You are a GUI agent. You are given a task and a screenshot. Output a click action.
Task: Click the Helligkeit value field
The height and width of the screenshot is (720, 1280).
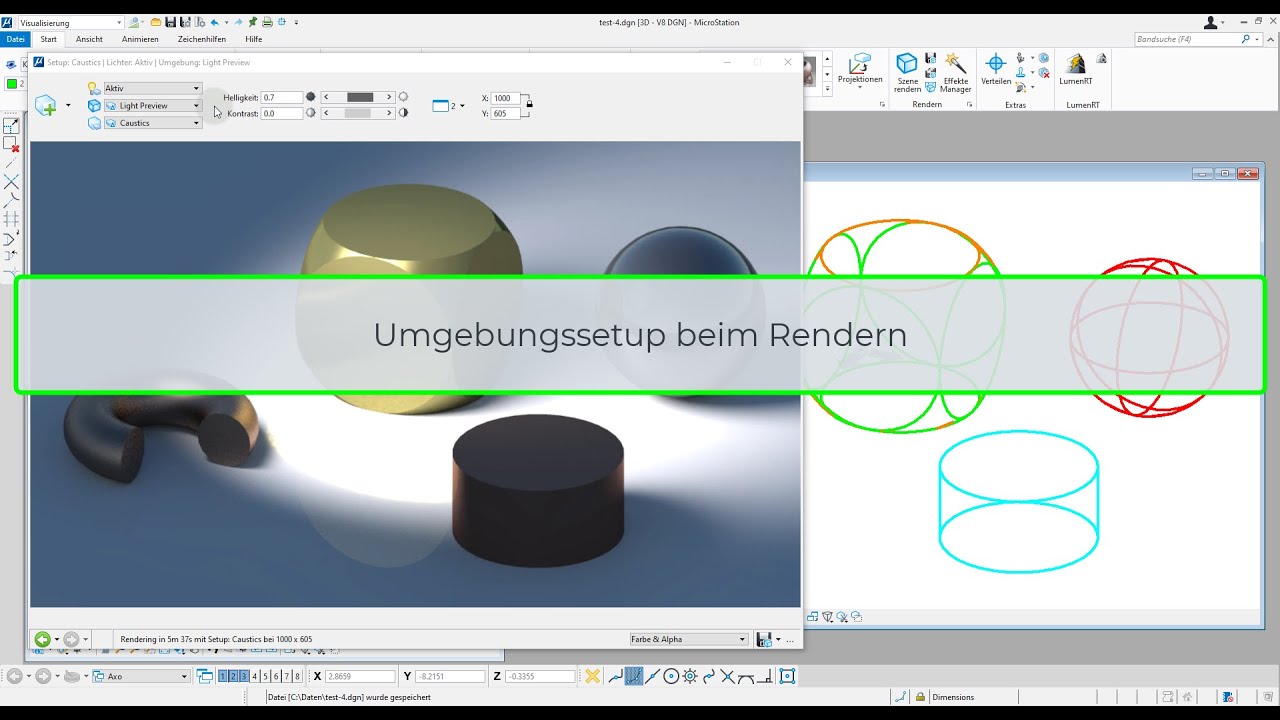tap(282, 97)
